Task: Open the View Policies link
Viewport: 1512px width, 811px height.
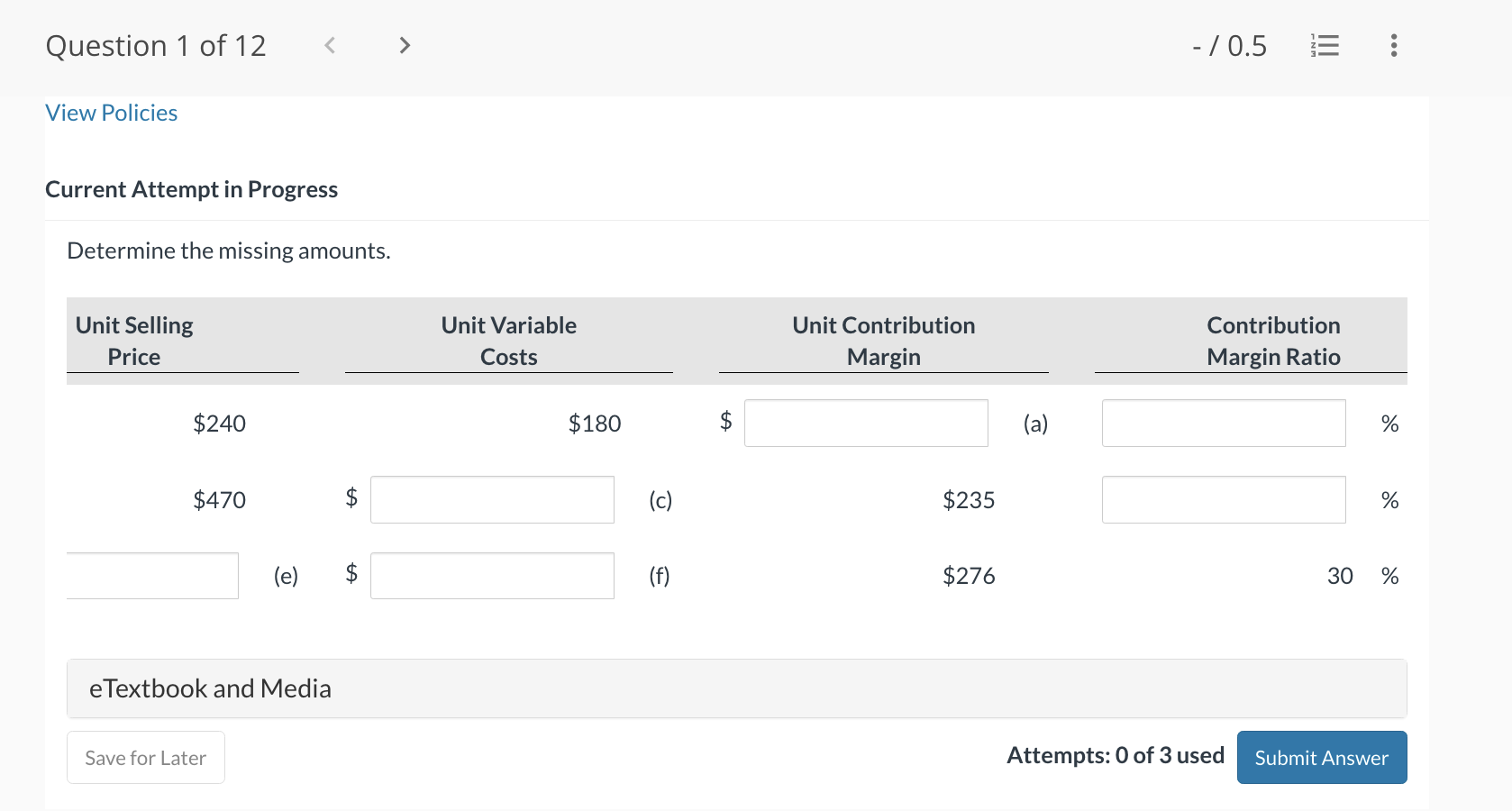Action: tap(112, 113)
